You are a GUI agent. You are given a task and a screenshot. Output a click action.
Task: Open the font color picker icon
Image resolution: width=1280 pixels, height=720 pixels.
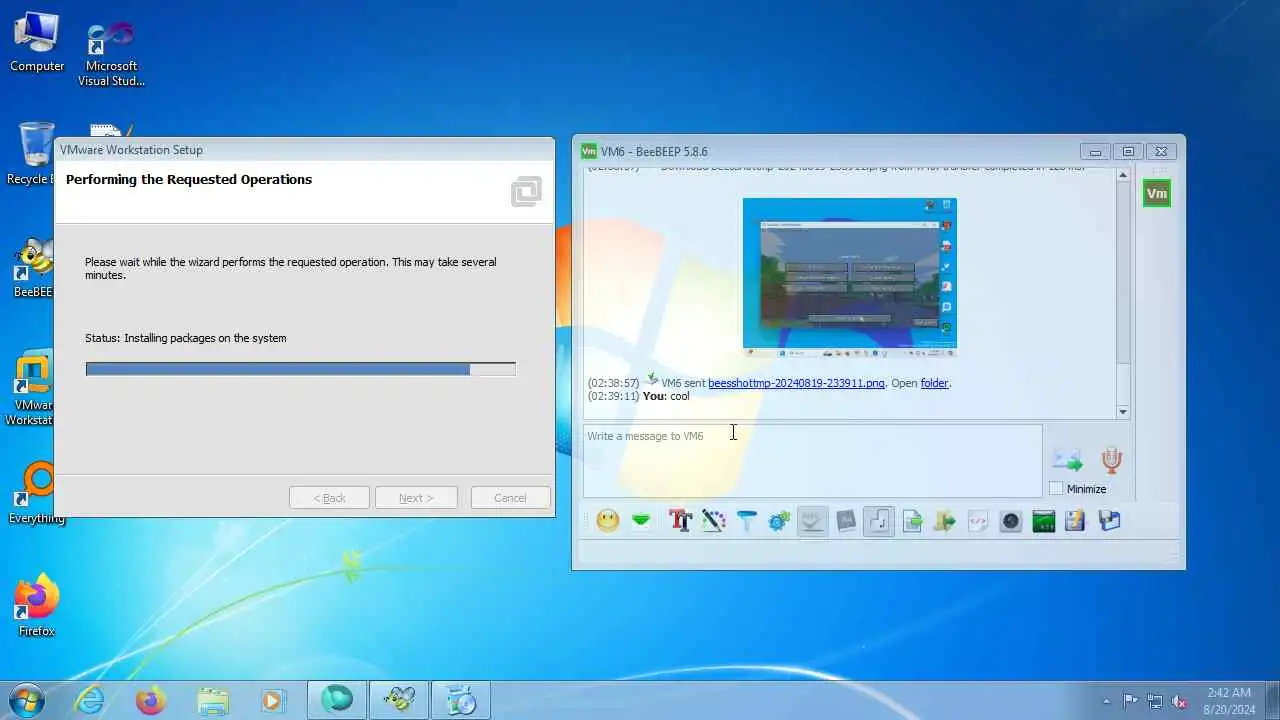coord(713,520)
